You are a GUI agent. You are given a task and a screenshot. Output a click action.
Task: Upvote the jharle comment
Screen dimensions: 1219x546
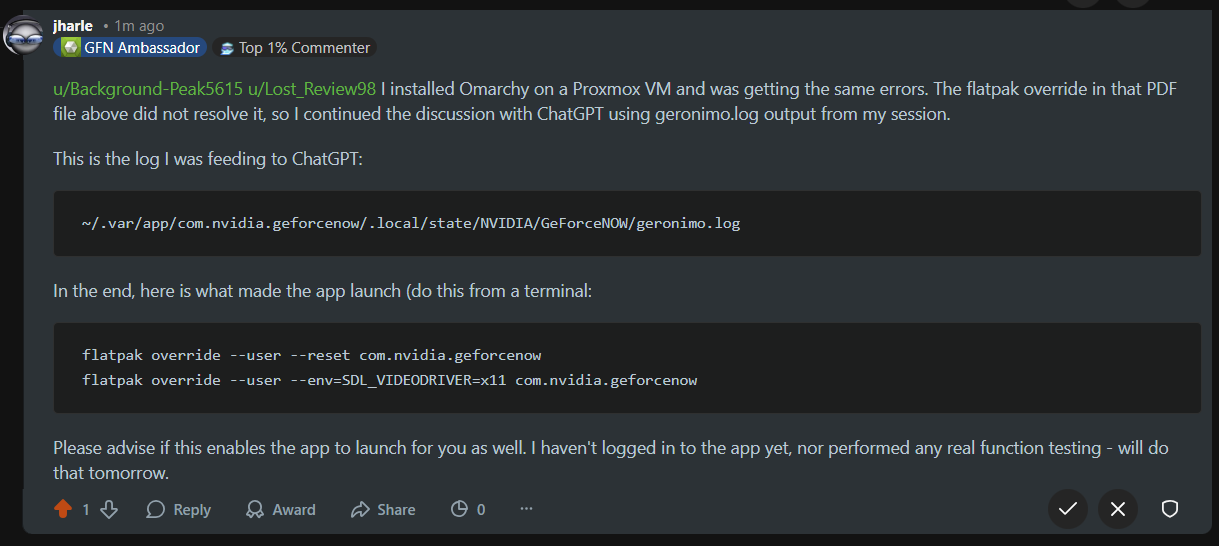click(x=63, y=509)
